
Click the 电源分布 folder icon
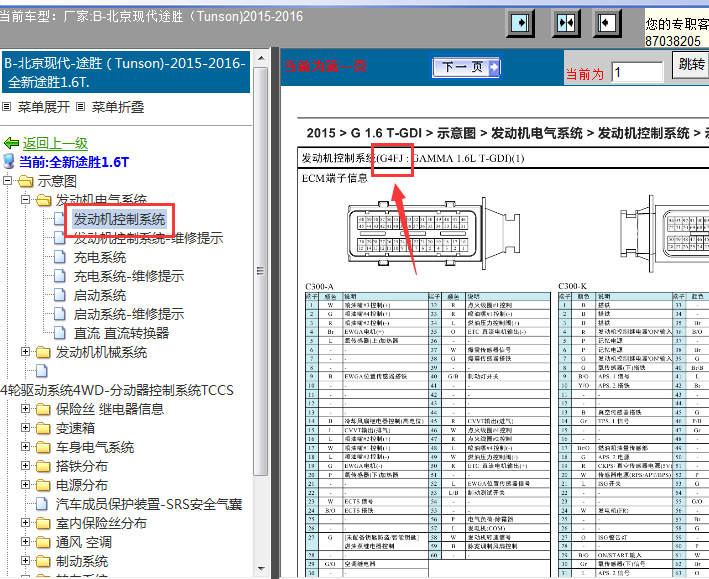tap(44, 485)
